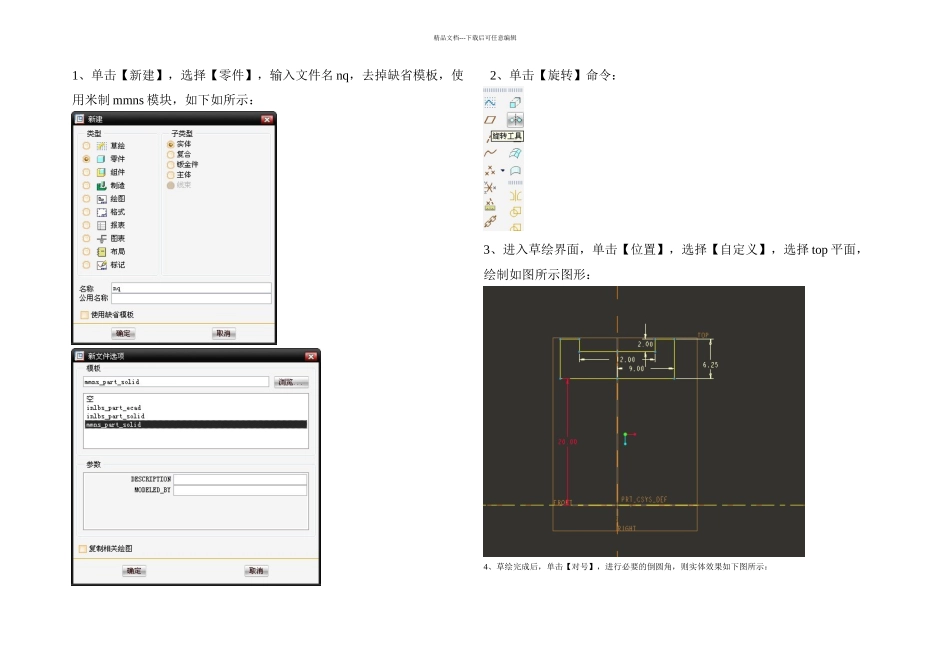Select the Revolve tool icon
Image resolution: width=950 pixels, height=672 pixels.
point(516,119)
